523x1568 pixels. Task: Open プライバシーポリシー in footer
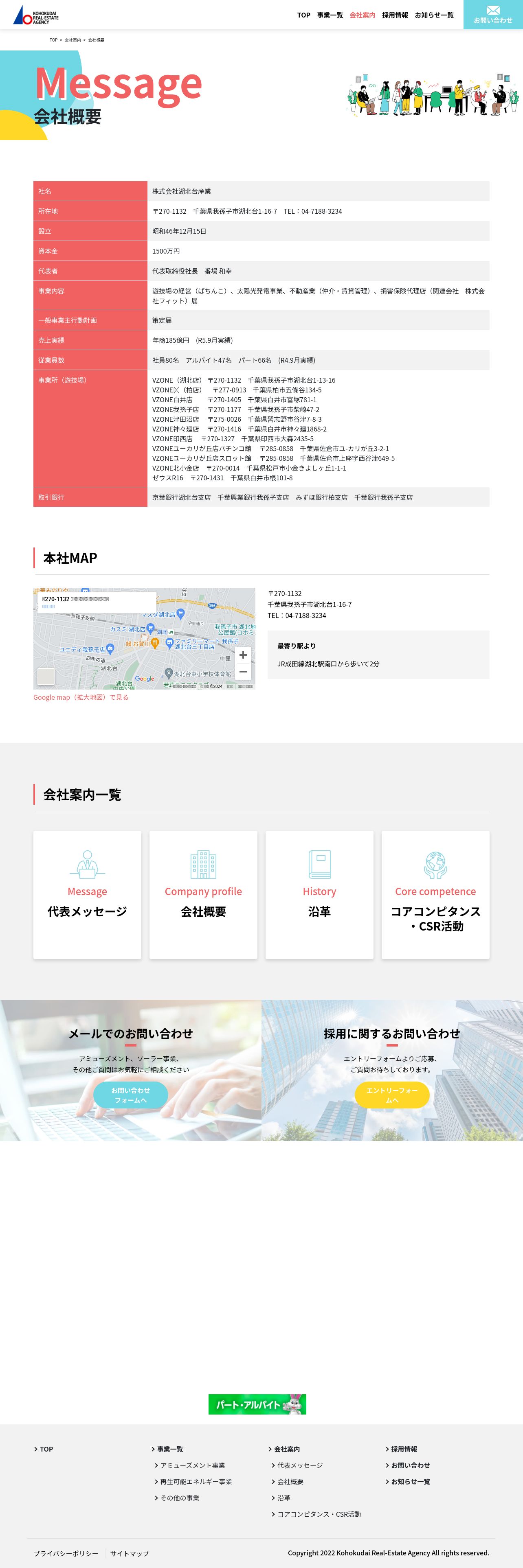tap(66, 1553)
